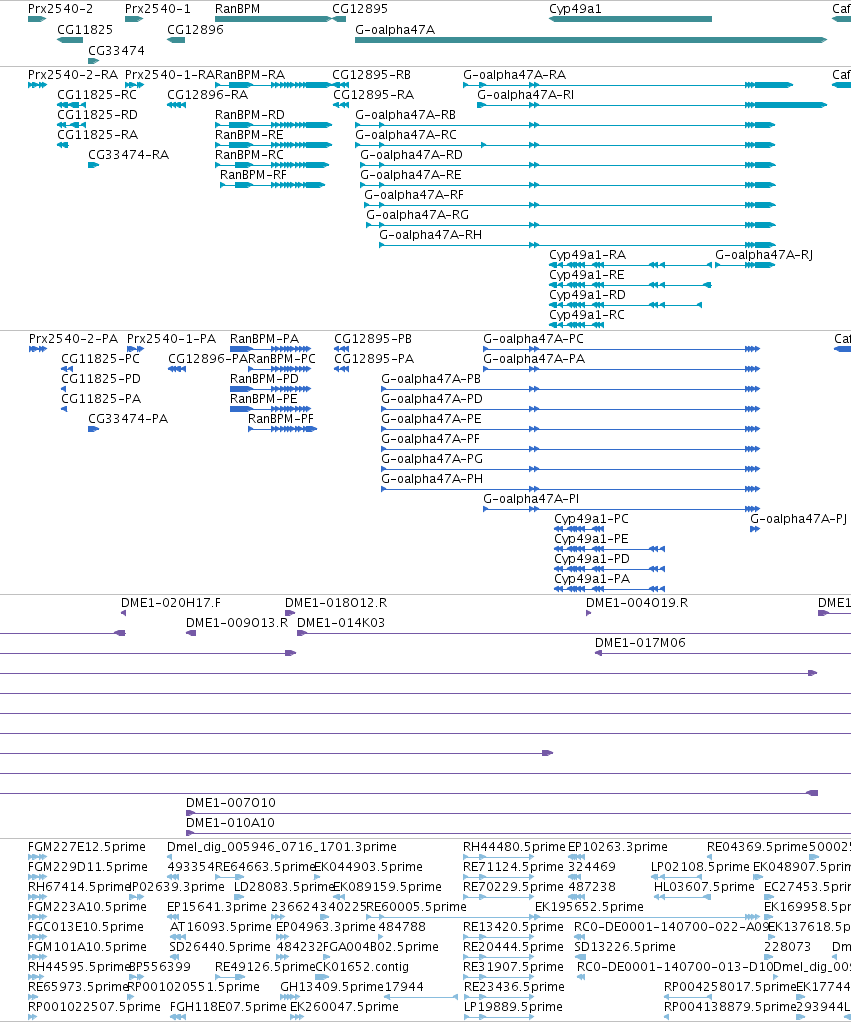Click protein Cyp49a1-PA

[x=592, y=579]
